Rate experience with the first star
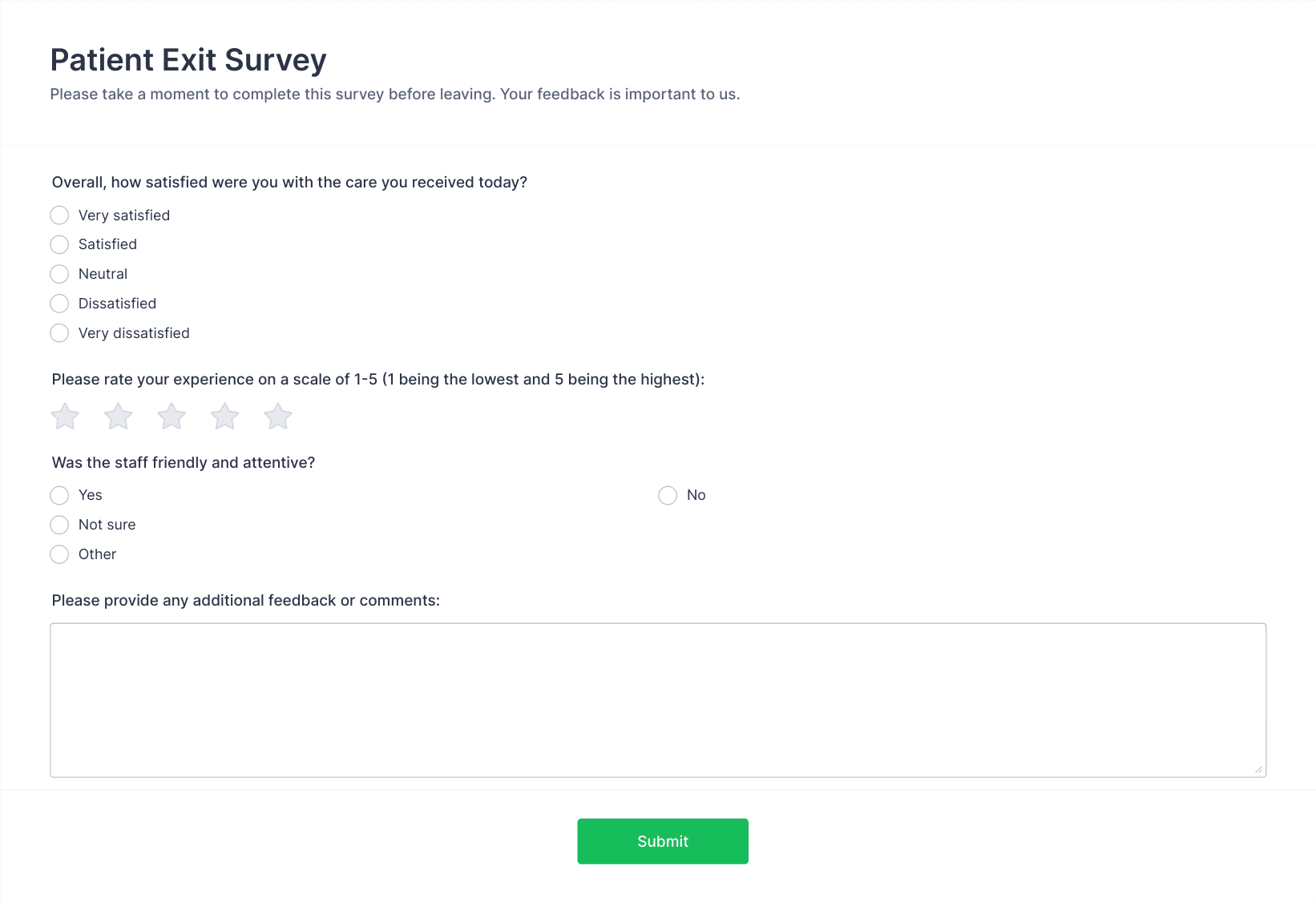This screenshot has height=902, width=1316. (x=65, y=416)
